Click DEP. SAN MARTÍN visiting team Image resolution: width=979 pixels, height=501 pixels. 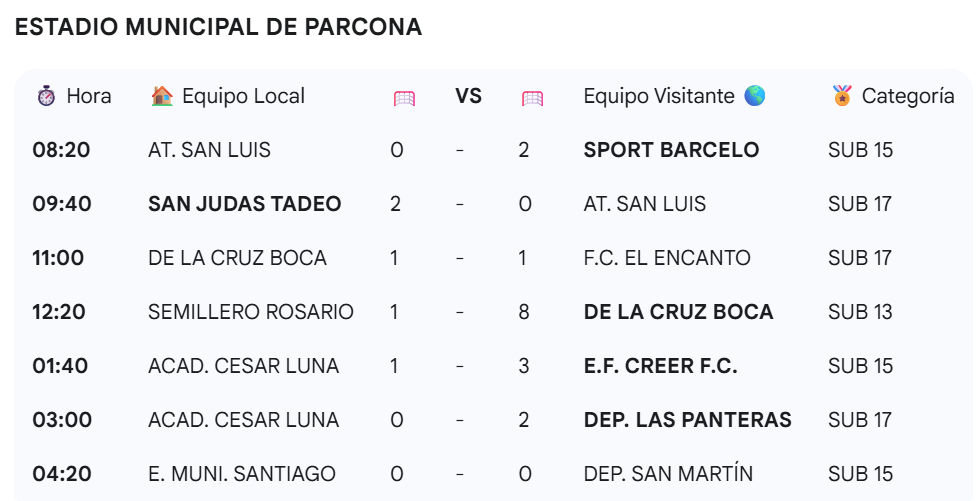coord(668,474)
